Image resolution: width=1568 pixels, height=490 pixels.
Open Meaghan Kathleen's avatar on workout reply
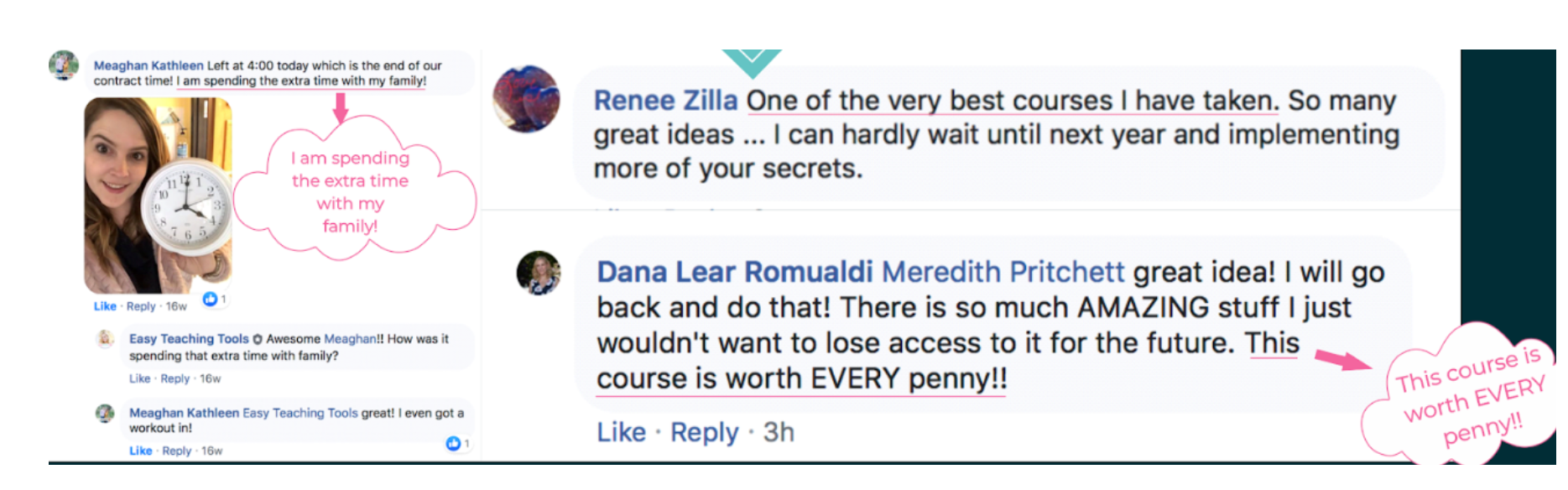coord(105,413)
